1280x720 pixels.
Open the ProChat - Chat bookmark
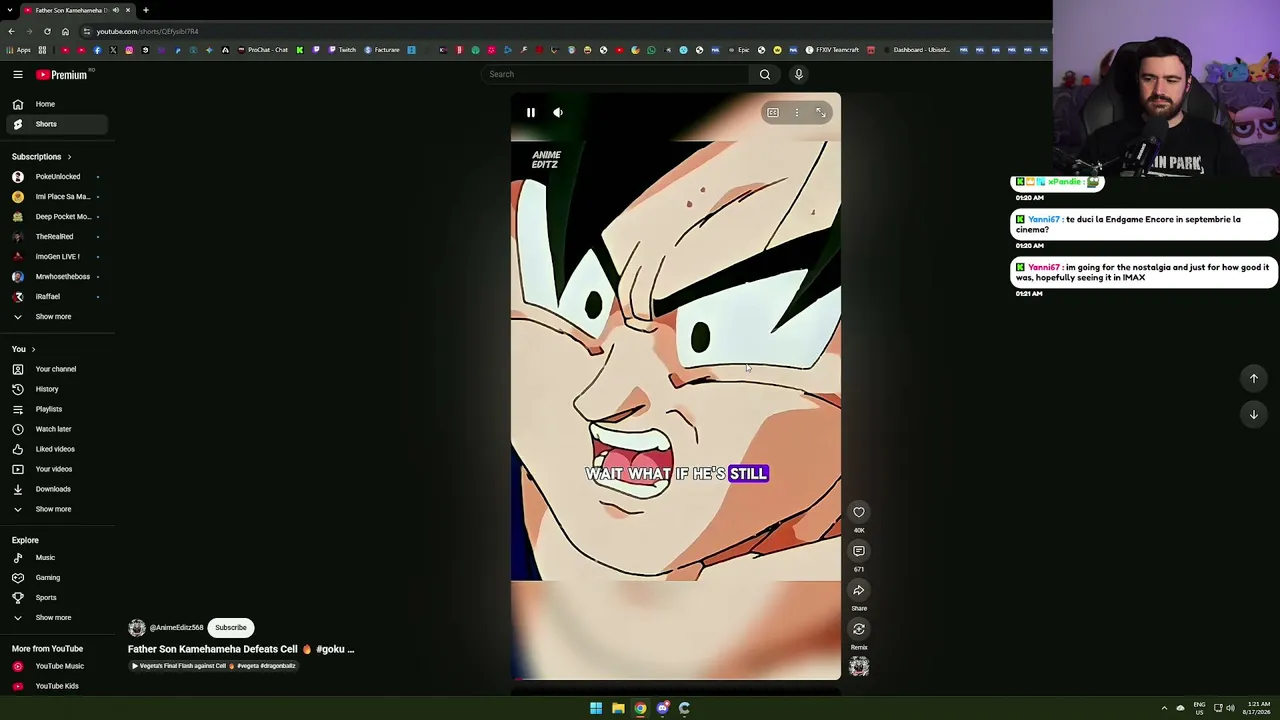(263, 50)
